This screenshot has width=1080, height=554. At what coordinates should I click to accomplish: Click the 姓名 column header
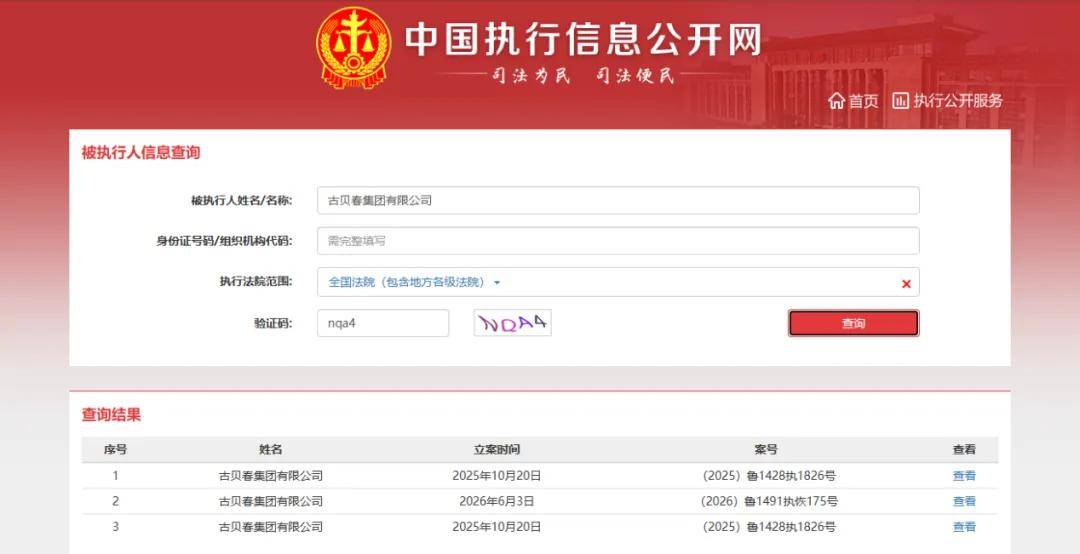pos(271,449)
